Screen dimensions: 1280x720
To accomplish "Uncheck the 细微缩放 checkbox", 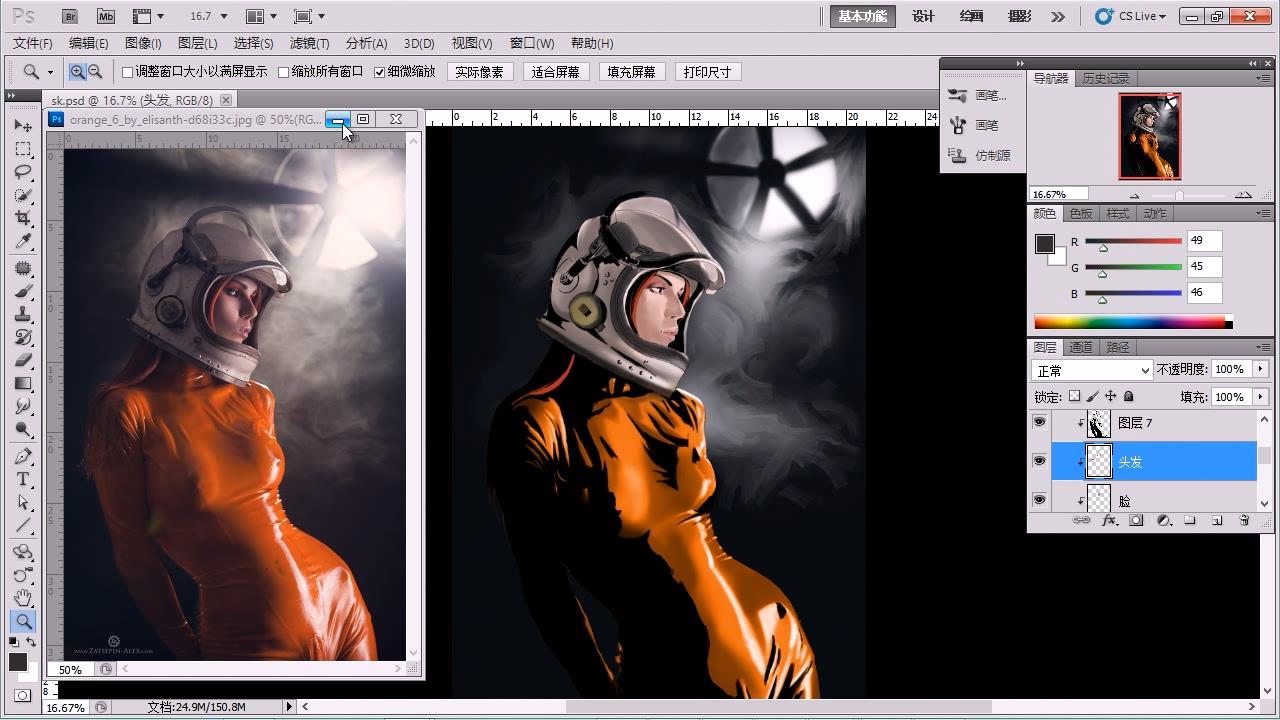I will (x=380, y=72).
